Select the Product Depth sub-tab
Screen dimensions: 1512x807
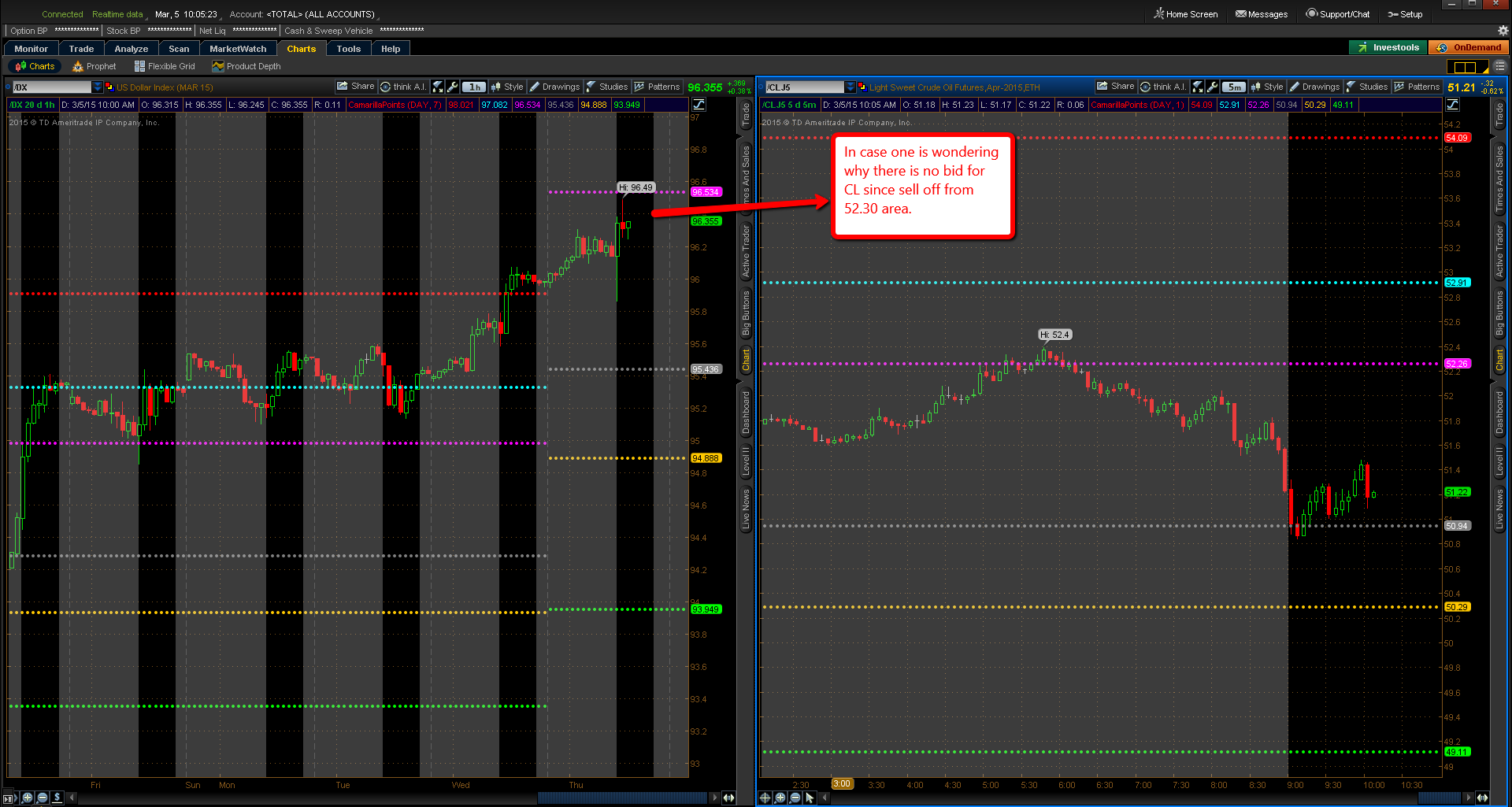pos(246,66)
